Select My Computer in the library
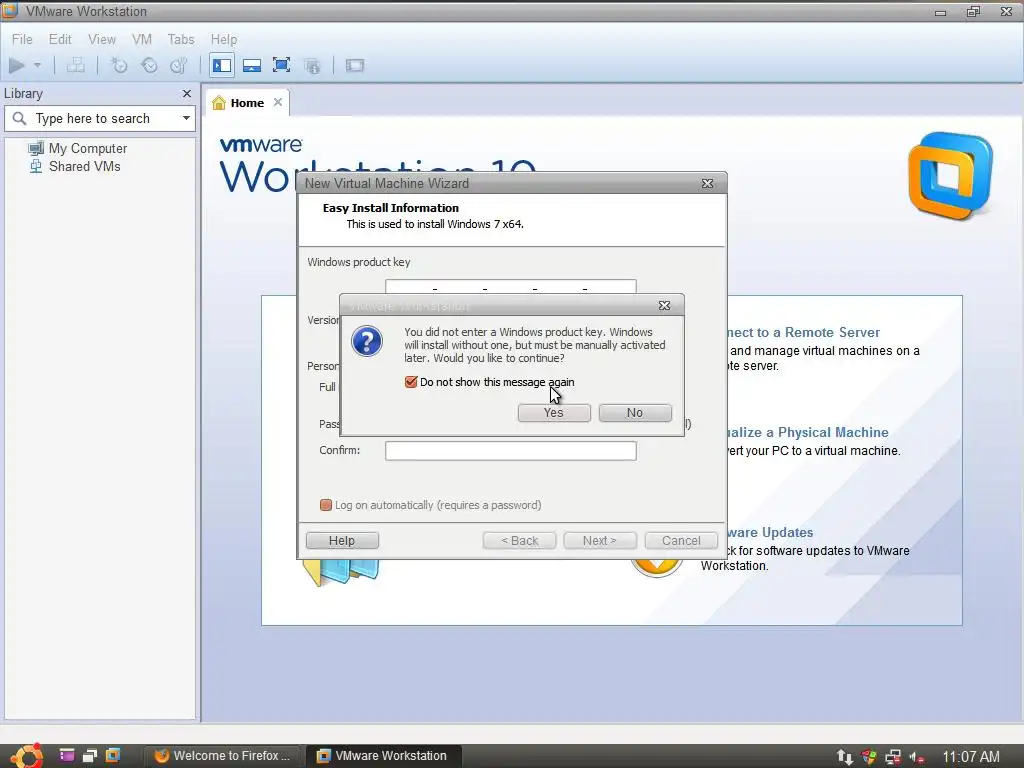 (x=88, y=148)
